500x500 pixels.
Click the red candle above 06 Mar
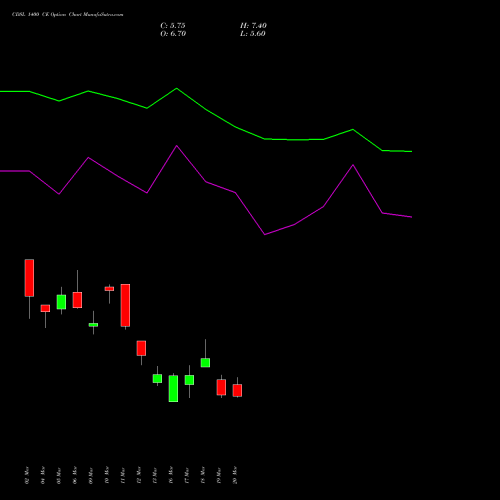tap(77, 300)
